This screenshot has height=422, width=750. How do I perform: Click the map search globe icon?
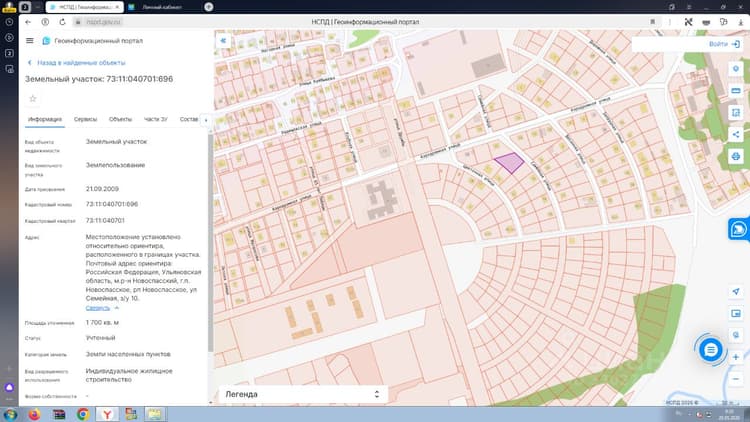(x=736, y=335)
